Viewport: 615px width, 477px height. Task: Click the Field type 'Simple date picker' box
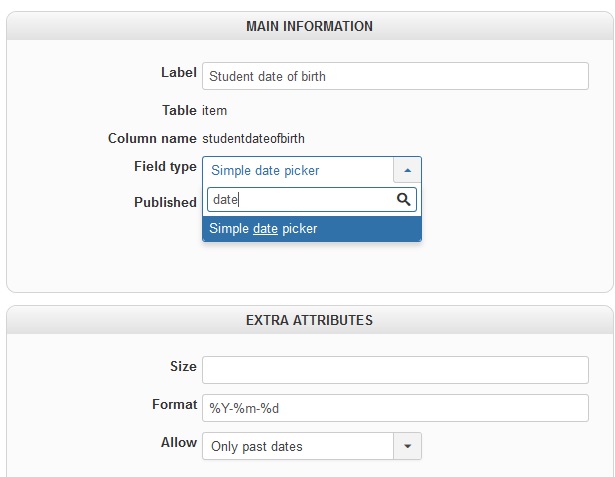click(298, 170)
